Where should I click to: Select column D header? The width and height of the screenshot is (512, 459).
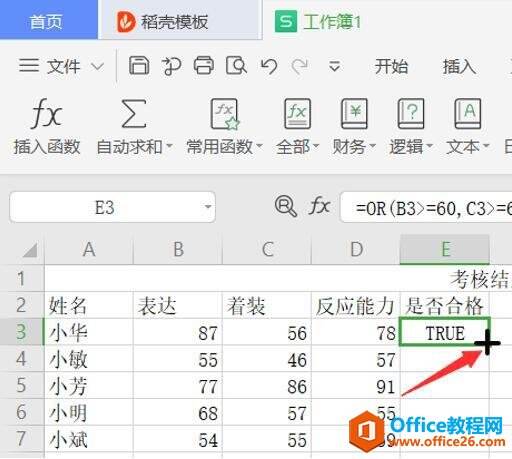click(356, 250)
